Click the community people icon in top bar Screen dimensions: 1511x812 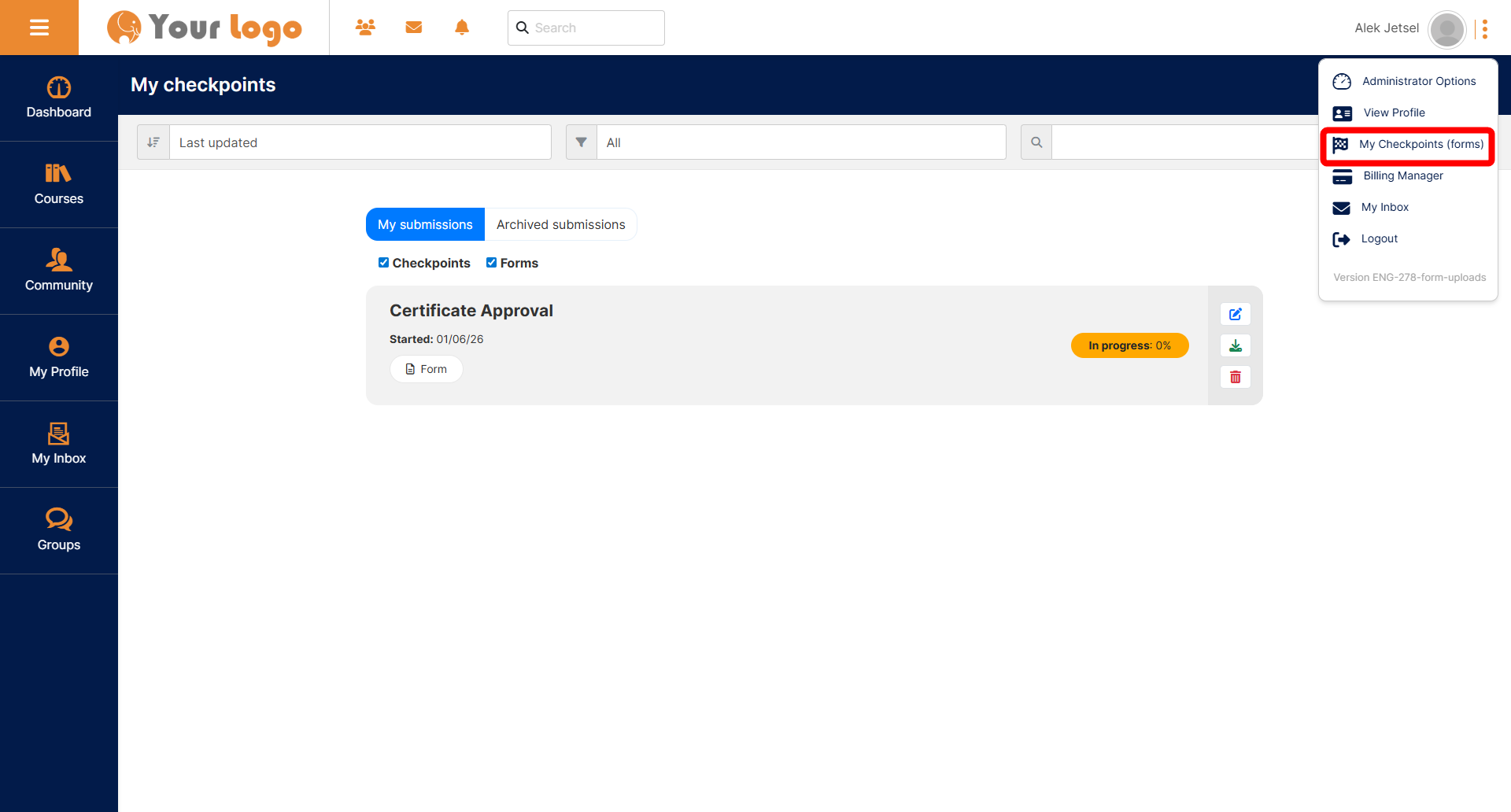(x=365, y=28)
